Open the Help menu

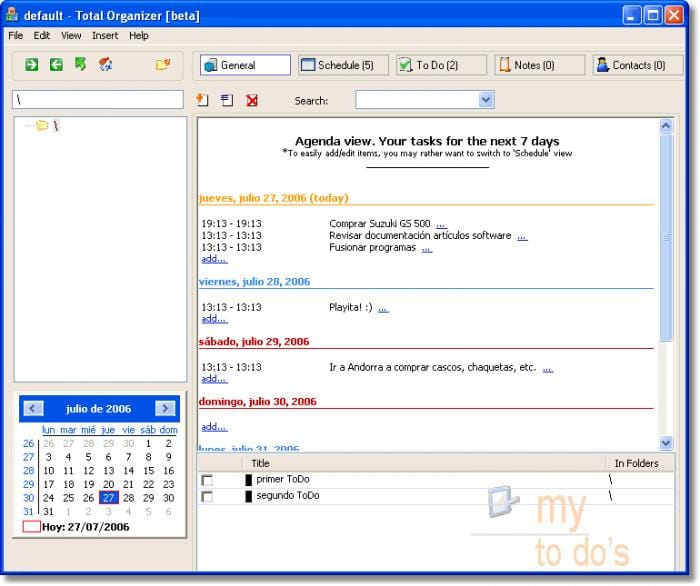[x=139, y=36]
